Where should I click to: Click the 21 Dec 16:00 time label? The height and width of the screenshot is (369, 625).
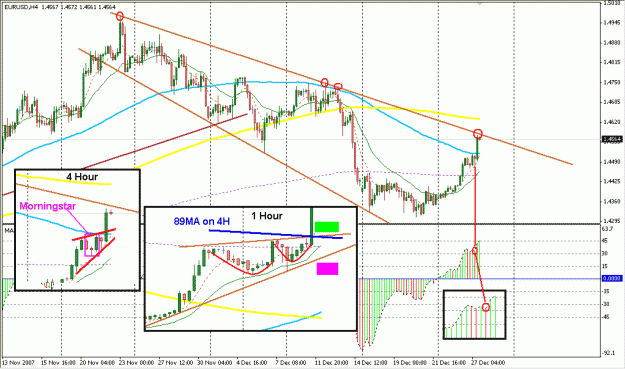pyautogui.click(x=448, y=363)
